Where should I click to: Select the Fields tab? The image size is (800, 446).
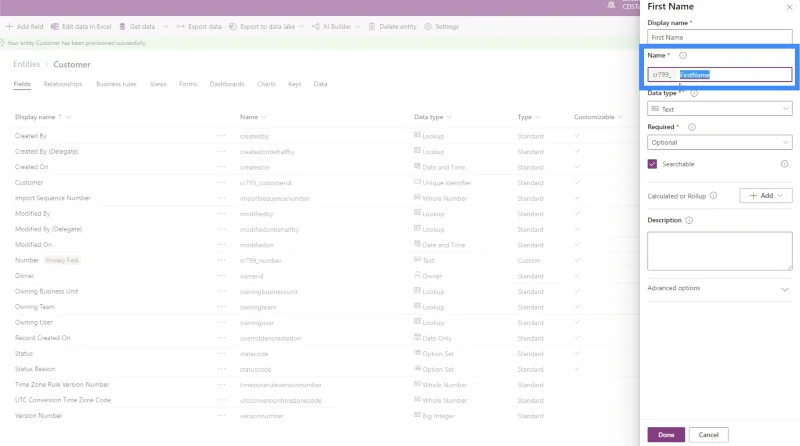(22, 84)
